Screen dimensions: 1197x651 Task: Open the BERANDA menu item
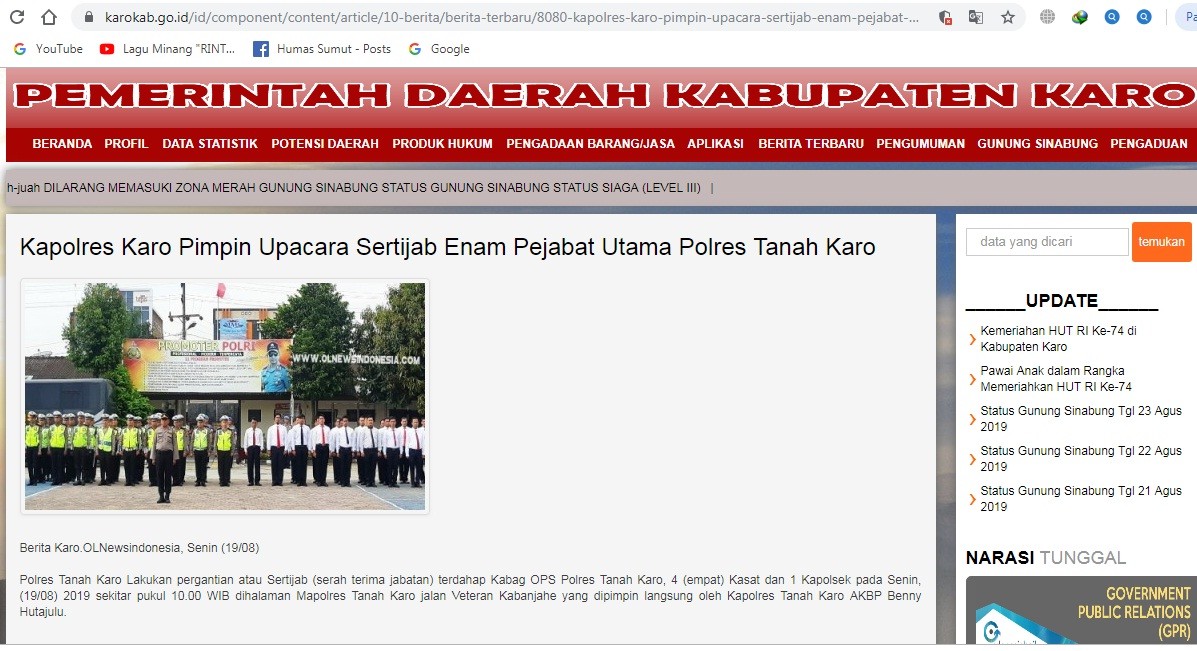(62, 144)
